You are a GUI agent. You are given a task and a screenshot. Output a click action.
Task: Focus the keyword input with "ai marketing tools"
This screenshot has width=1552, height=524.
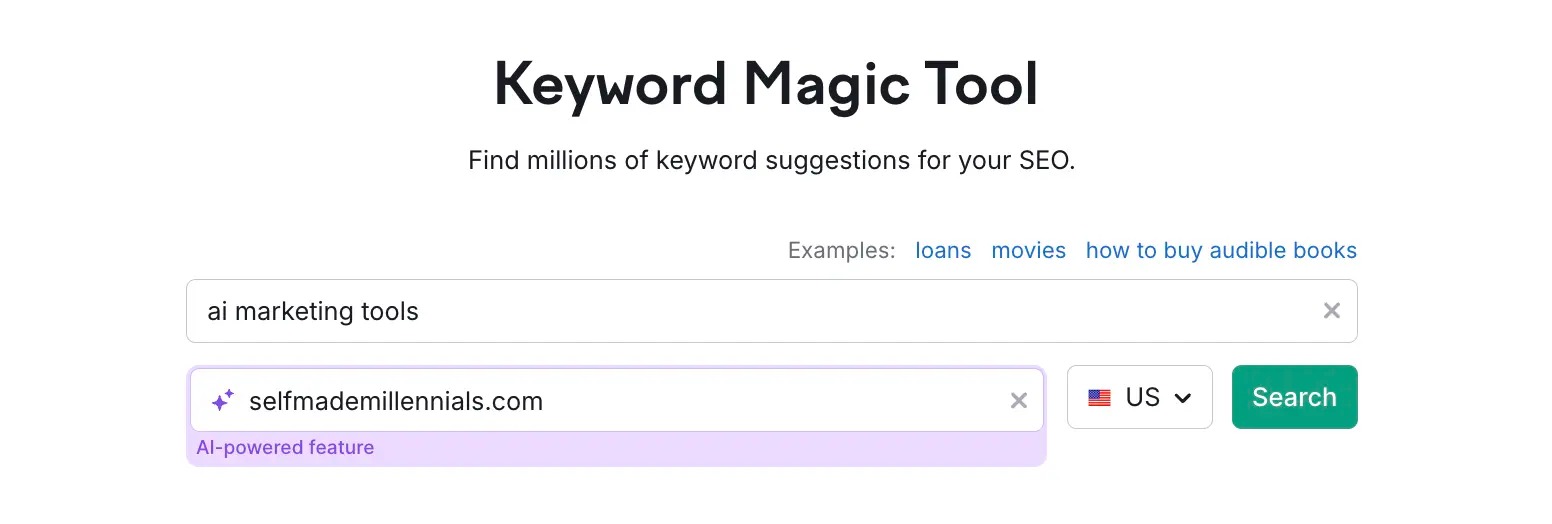(x=771, y=311)
